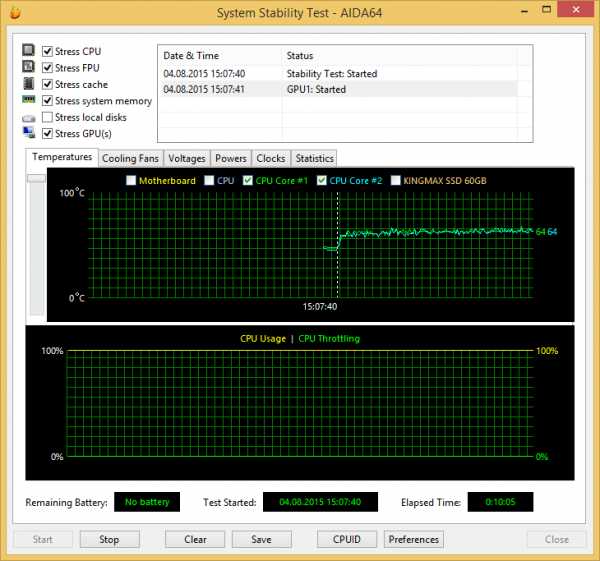Hide CPU Core #2 temperature line

tap(321, 180)
